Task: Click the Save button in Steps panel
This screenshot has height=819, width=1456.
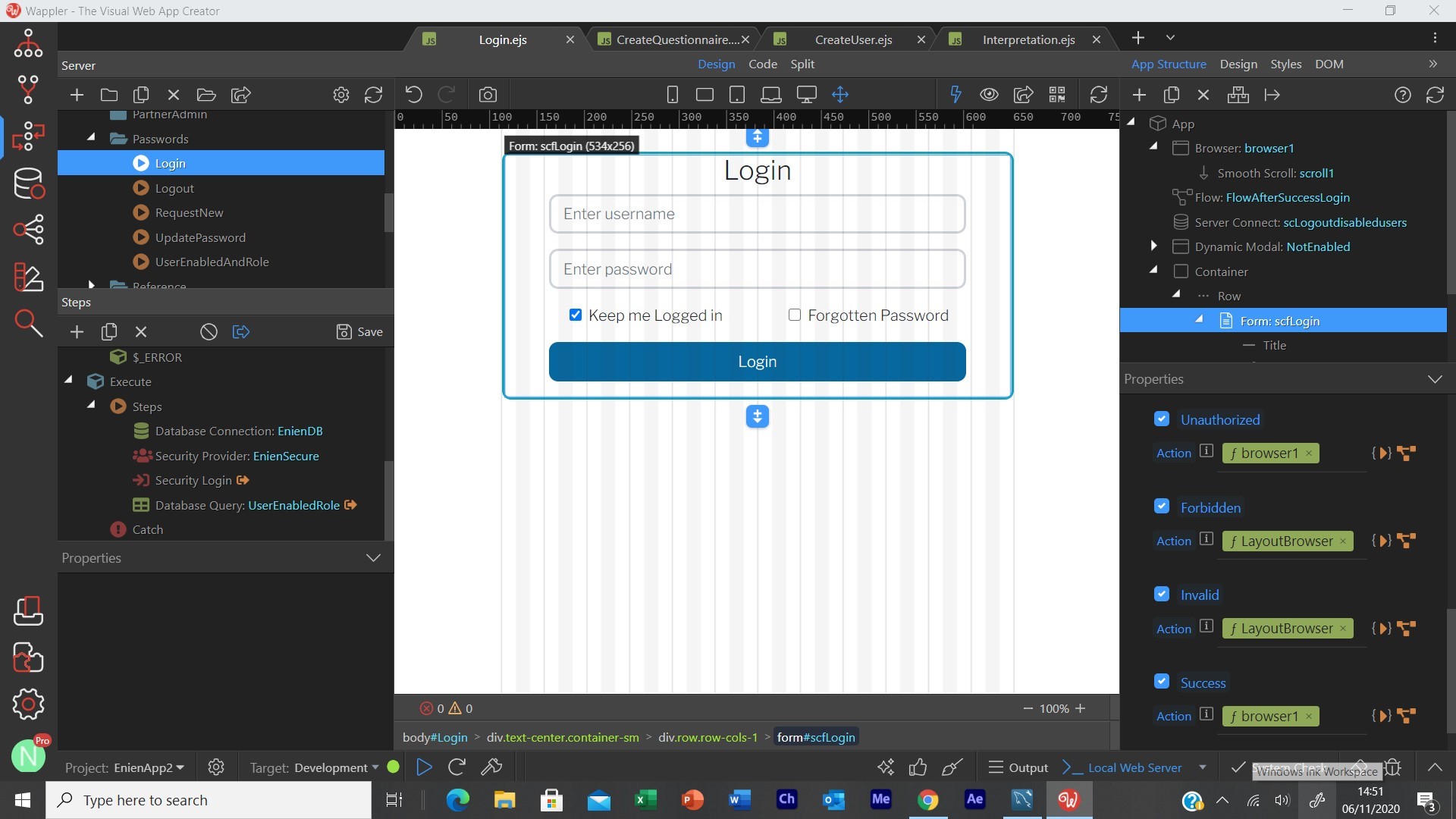Action: coord(359,331)
